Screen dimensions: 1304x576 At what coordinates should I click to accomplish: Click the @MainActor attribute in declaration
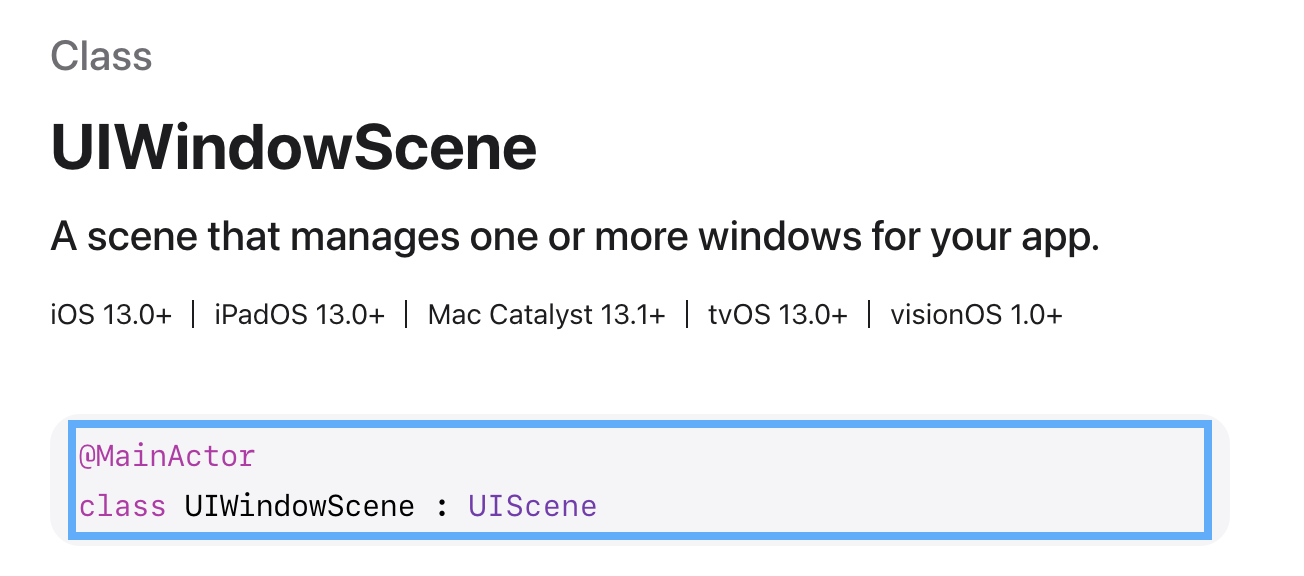coord(167,457)
